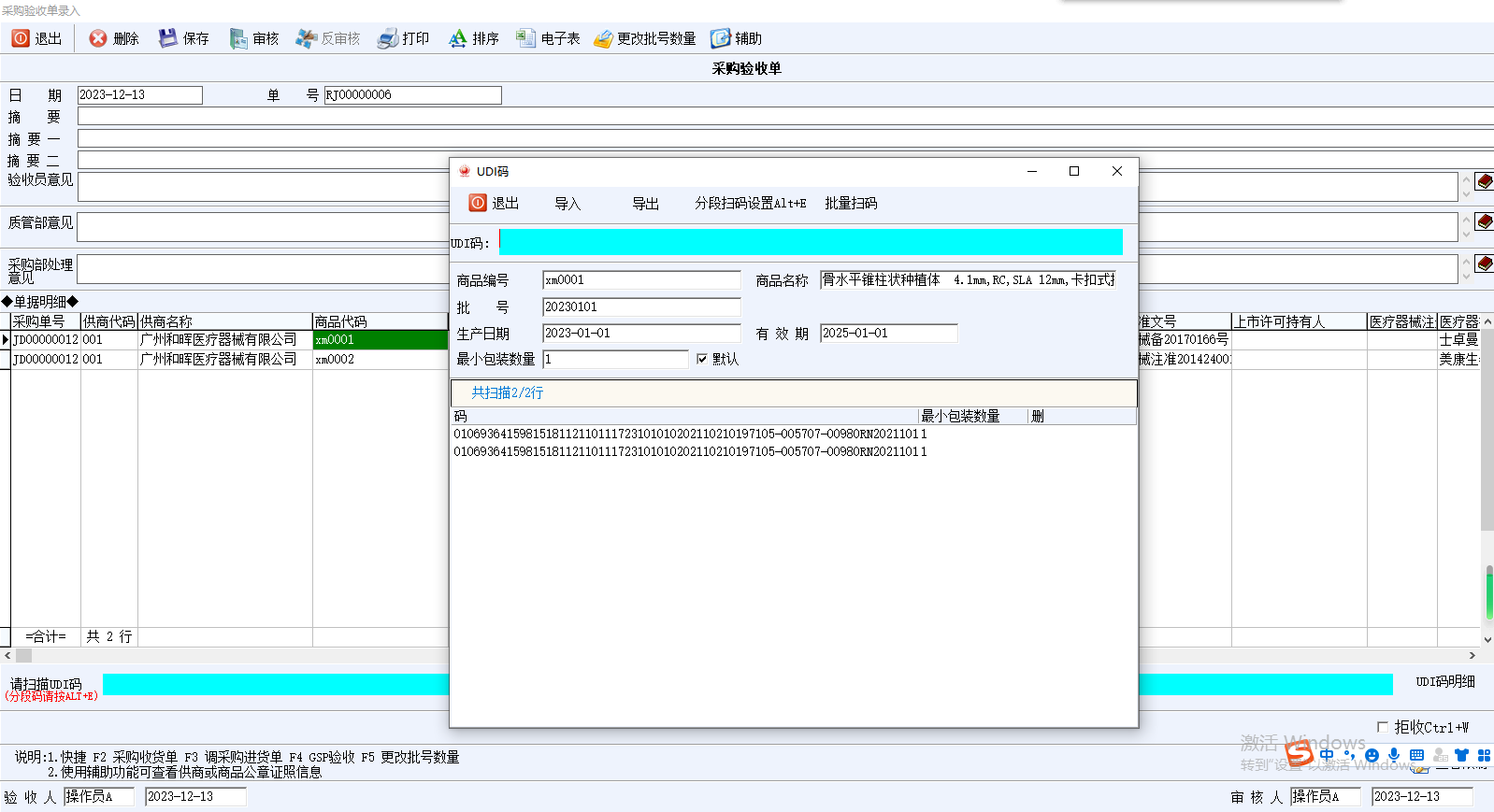Viewport: 1494px width, 812px height.
Task: Click the 删 column header in UDI list
Action: click(1082, 417)
